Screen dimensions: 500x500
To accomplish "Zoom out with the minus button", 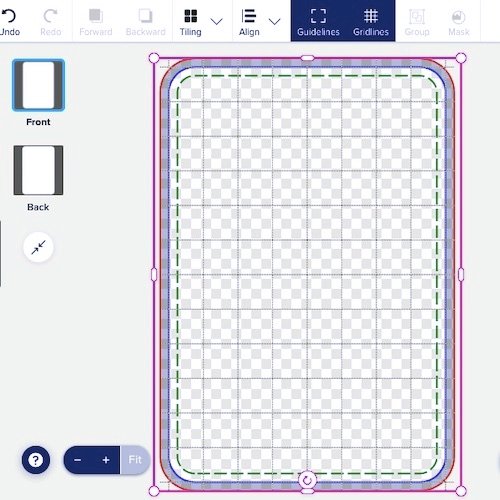I will coord(78,460).
